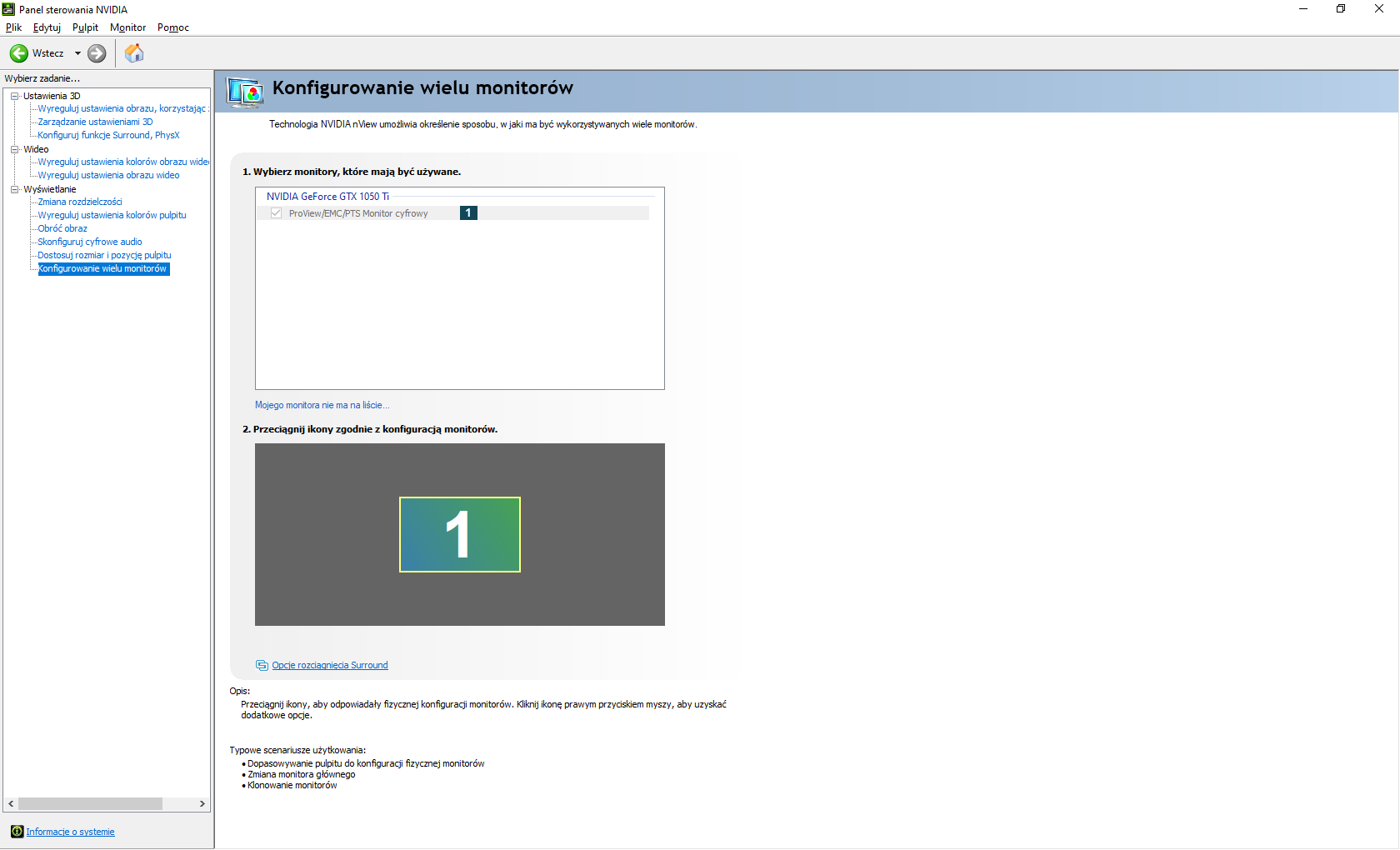This screenshot has height=850, width=1400.
Task: Select Konfigurowanie wielu monitorów task
Action: tap(103, 268)
